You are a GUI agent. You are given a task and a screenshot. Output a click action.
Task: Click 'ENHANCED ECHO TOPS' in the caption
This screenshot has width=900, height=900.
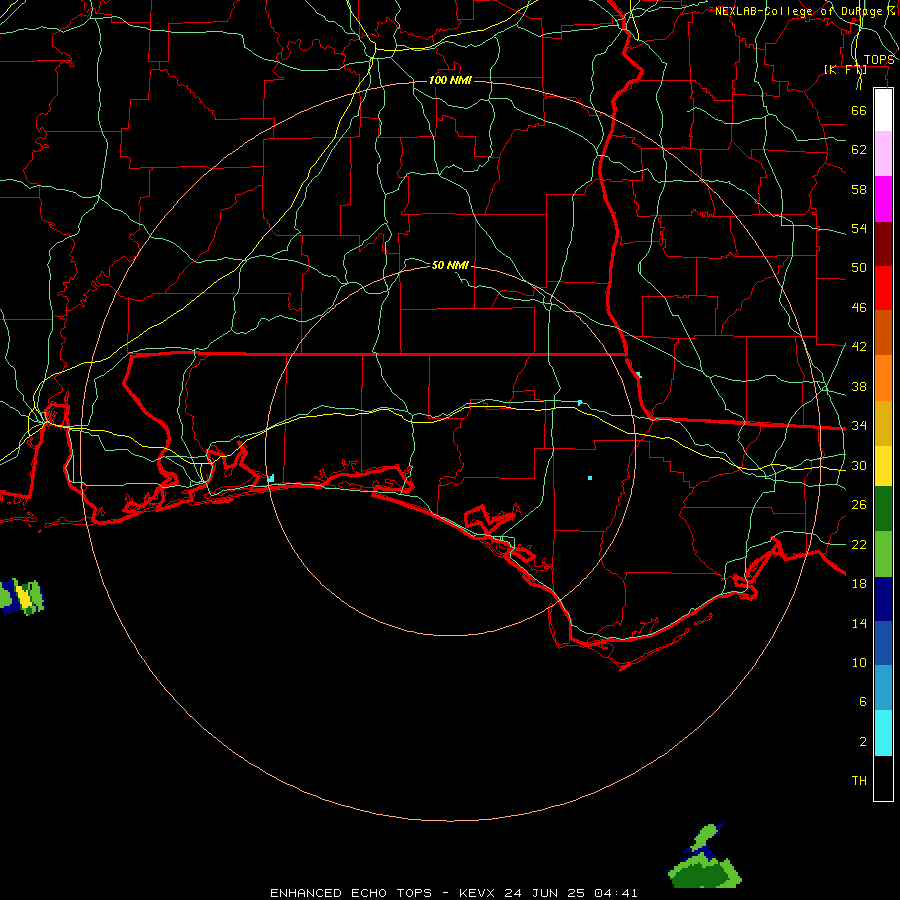point(351,893)
